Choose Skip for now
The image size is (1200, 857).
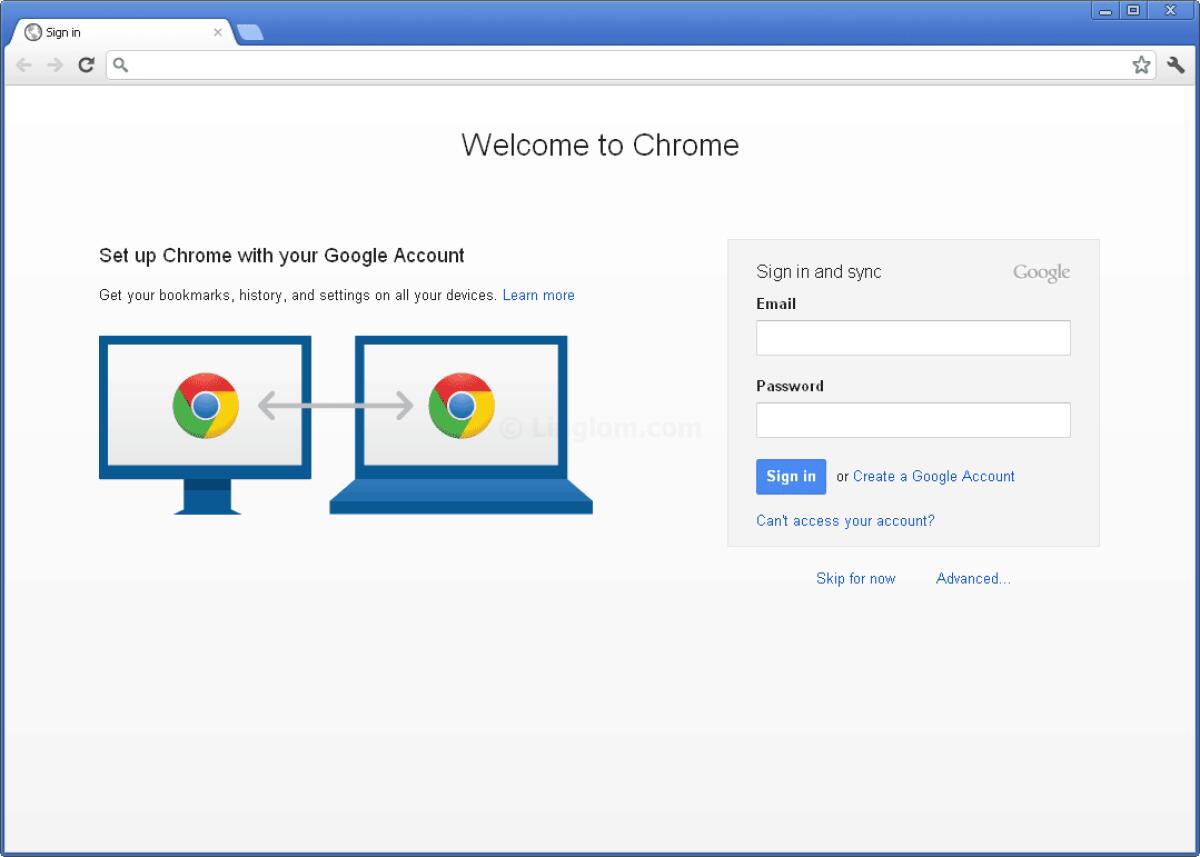tap(855, 578)
